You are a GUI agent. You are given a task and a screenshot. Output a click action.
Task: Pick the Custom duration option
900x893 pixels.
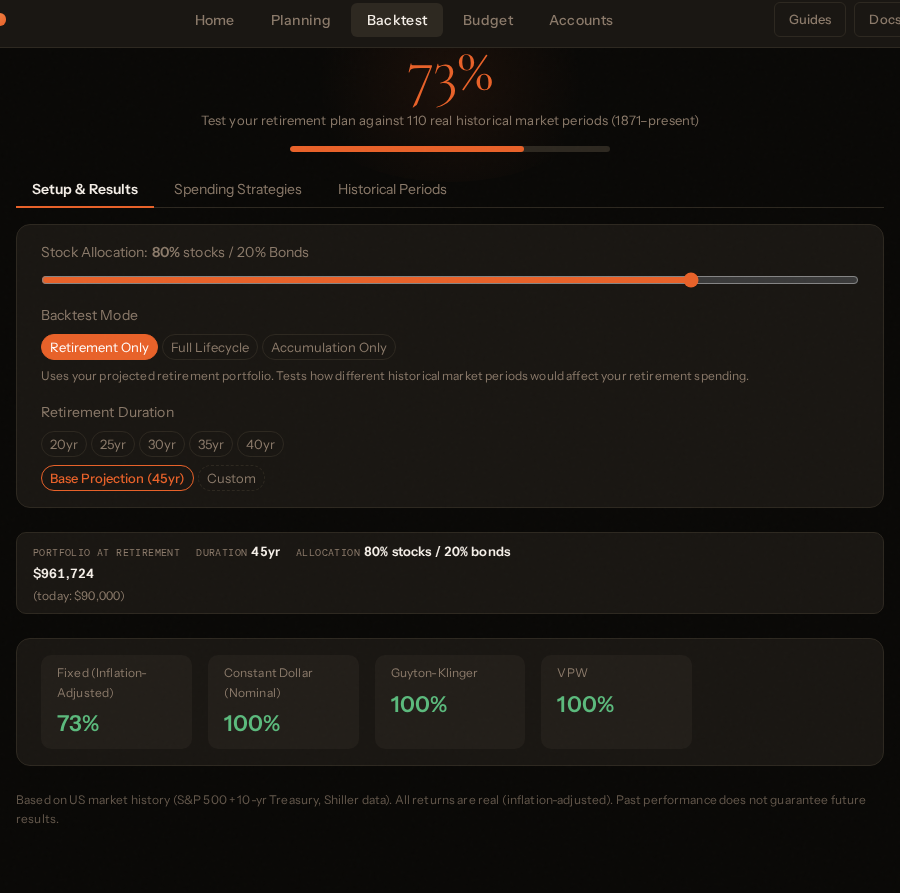[231, 478]
